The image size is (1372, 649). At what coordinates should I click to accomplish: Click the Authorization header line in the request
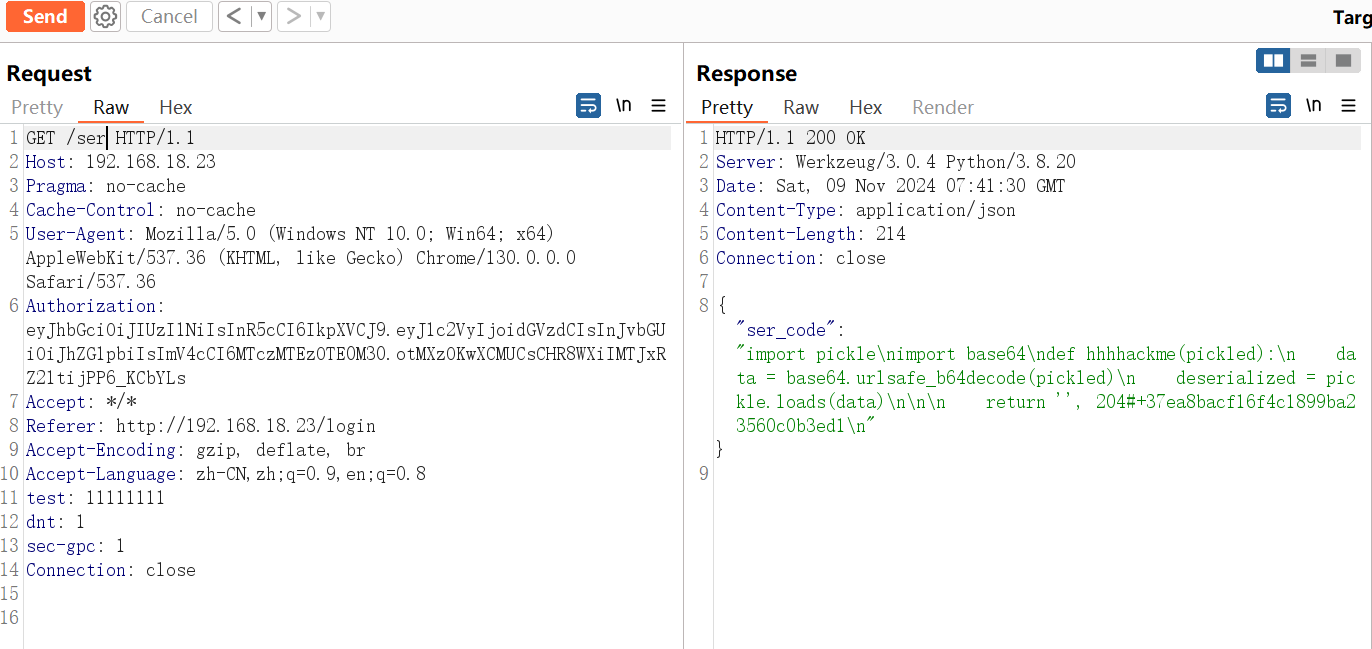click(x=92, y=306)
